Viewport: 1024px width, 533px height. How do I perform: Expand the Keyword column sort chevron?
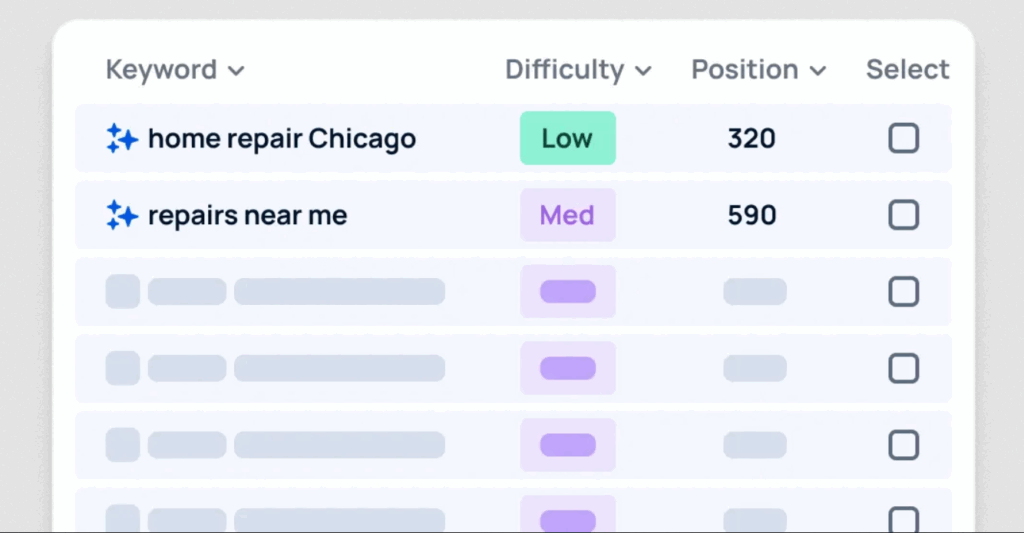point(236,71)
